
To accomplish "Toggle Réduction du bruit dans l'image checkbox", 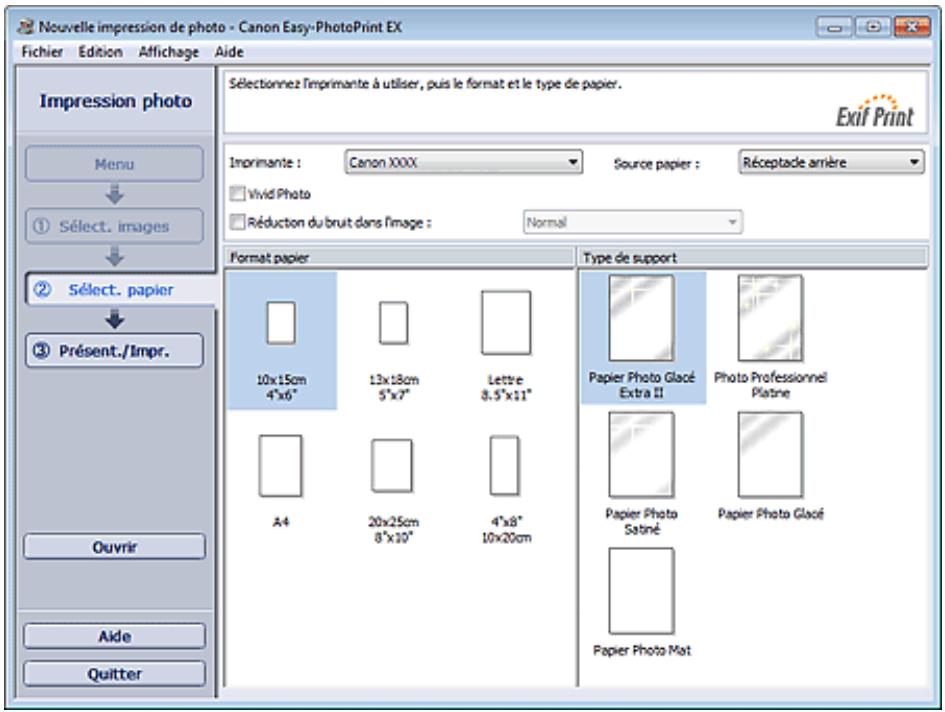I will tap(237, 222).
